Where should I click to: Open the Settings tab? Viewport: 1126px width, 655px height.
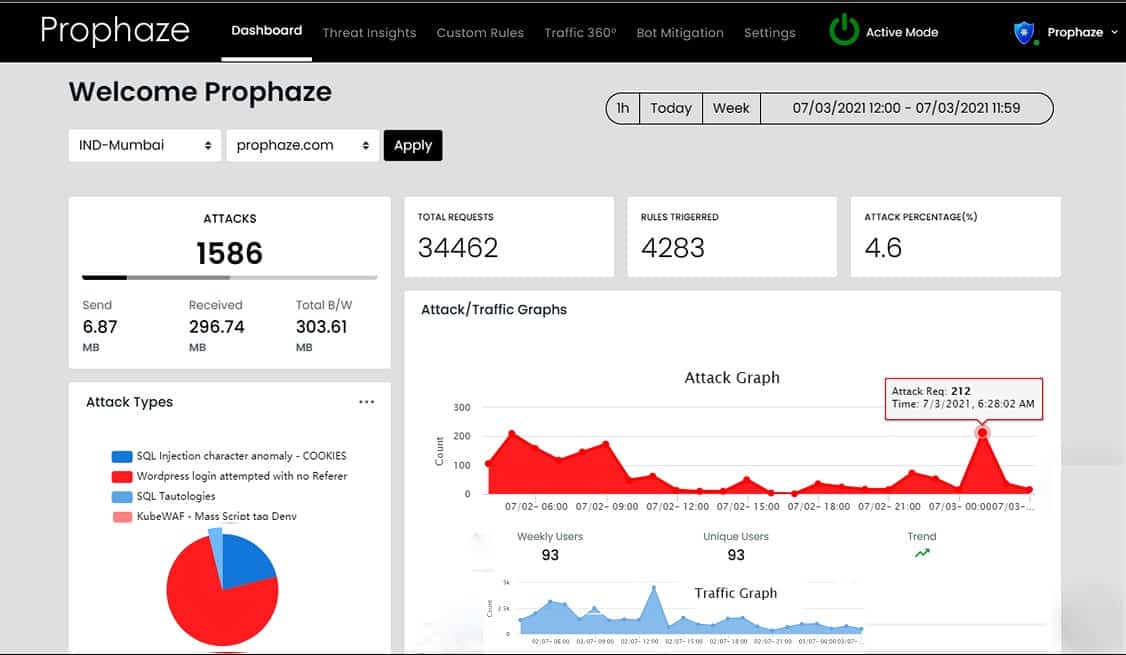(x=770, y=33)
